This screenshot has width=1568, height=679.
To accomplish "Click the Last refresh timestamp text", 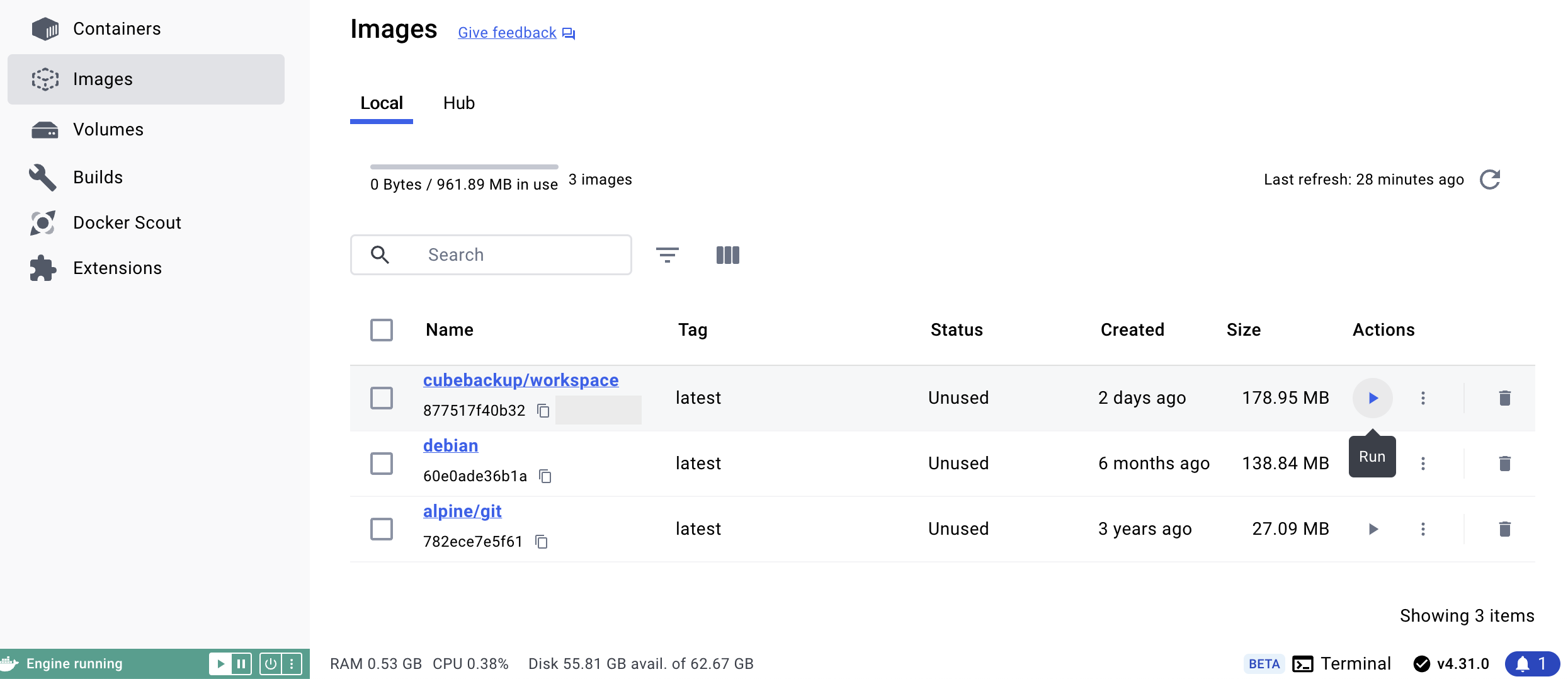I will [1364, 180].
